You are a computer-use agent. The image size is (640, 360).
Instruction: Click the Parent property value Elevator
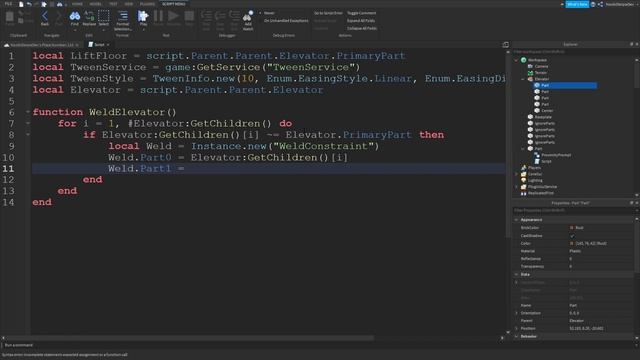pos(576,321)
